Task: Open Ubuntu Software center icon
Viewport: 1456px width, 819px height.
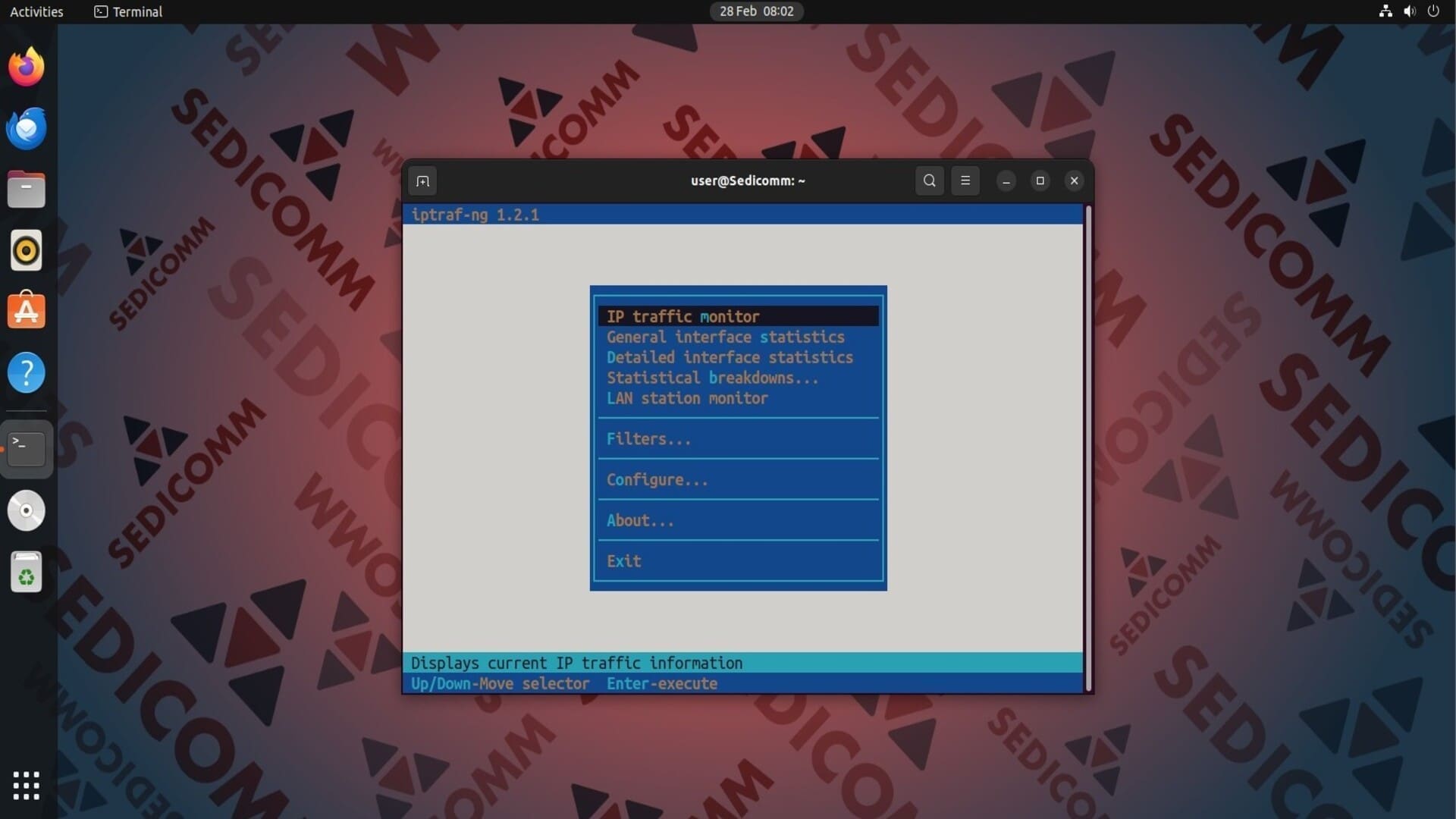Action: 27,311
